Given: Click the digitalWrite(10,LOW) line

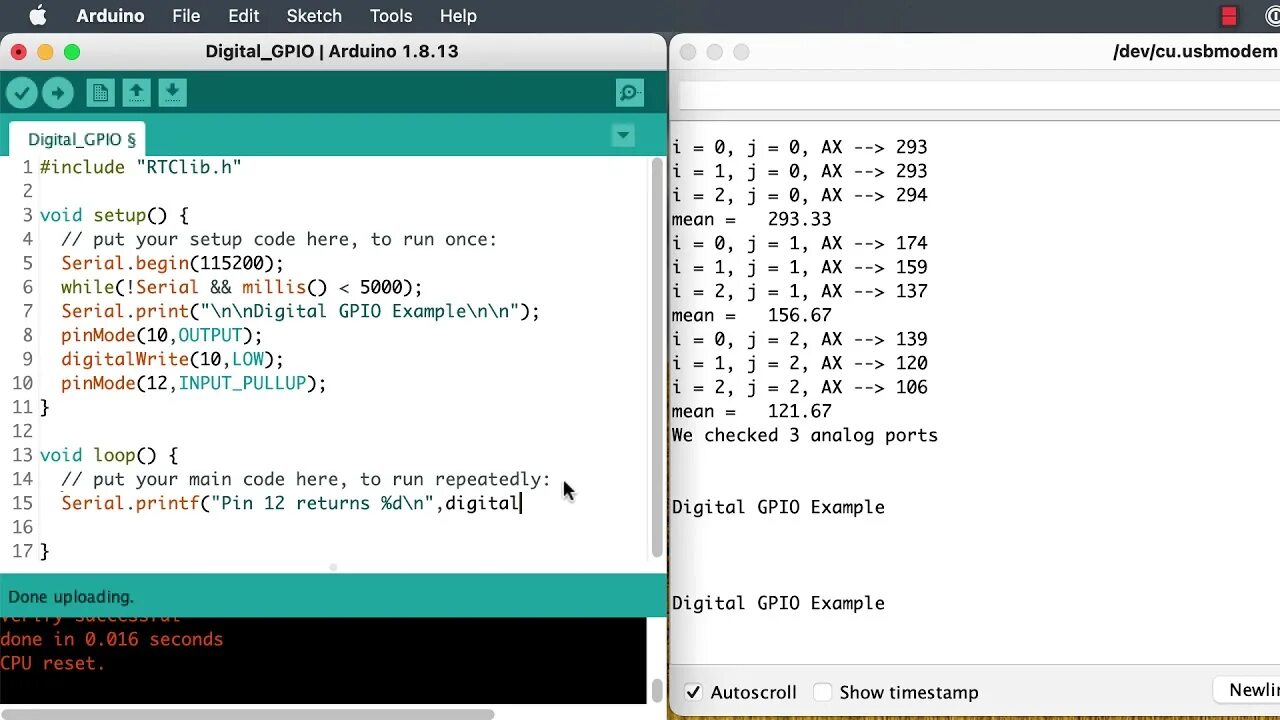Looking at the screenshot, I should click(x=172, y=359).
